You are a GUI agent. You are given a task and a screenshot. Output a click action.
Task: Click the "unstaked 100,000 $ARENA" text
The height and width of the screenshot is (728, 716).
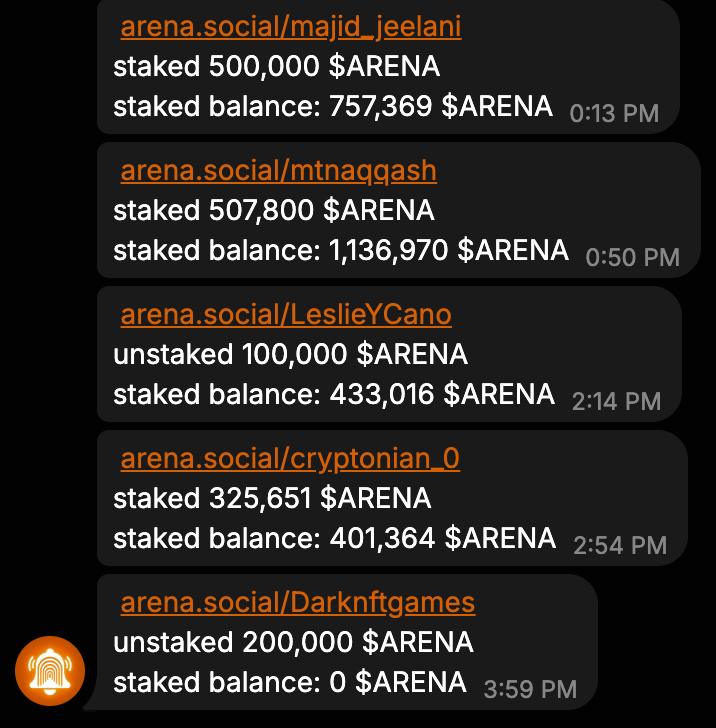[290, 355]
